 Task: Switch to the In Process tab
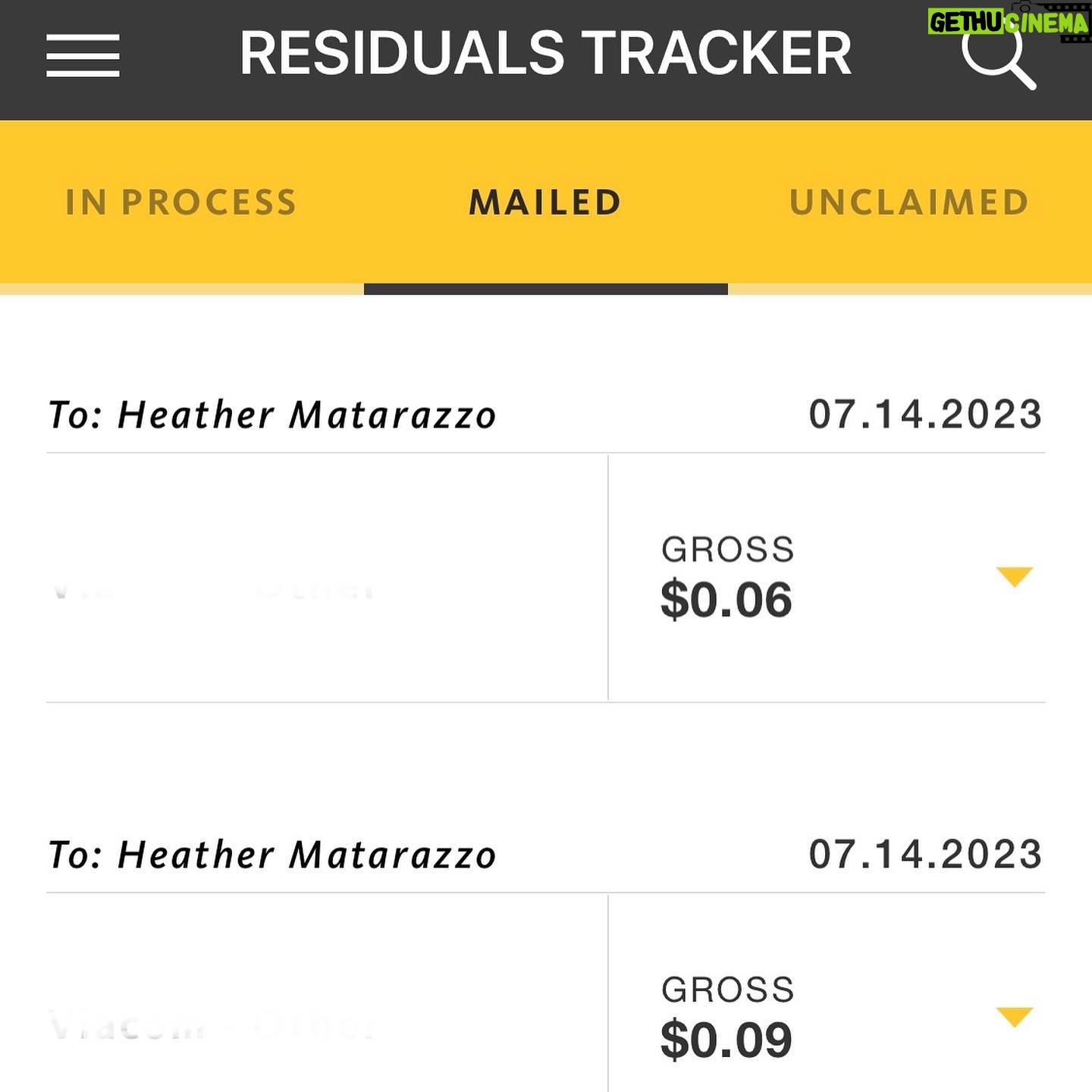point(180,202)
